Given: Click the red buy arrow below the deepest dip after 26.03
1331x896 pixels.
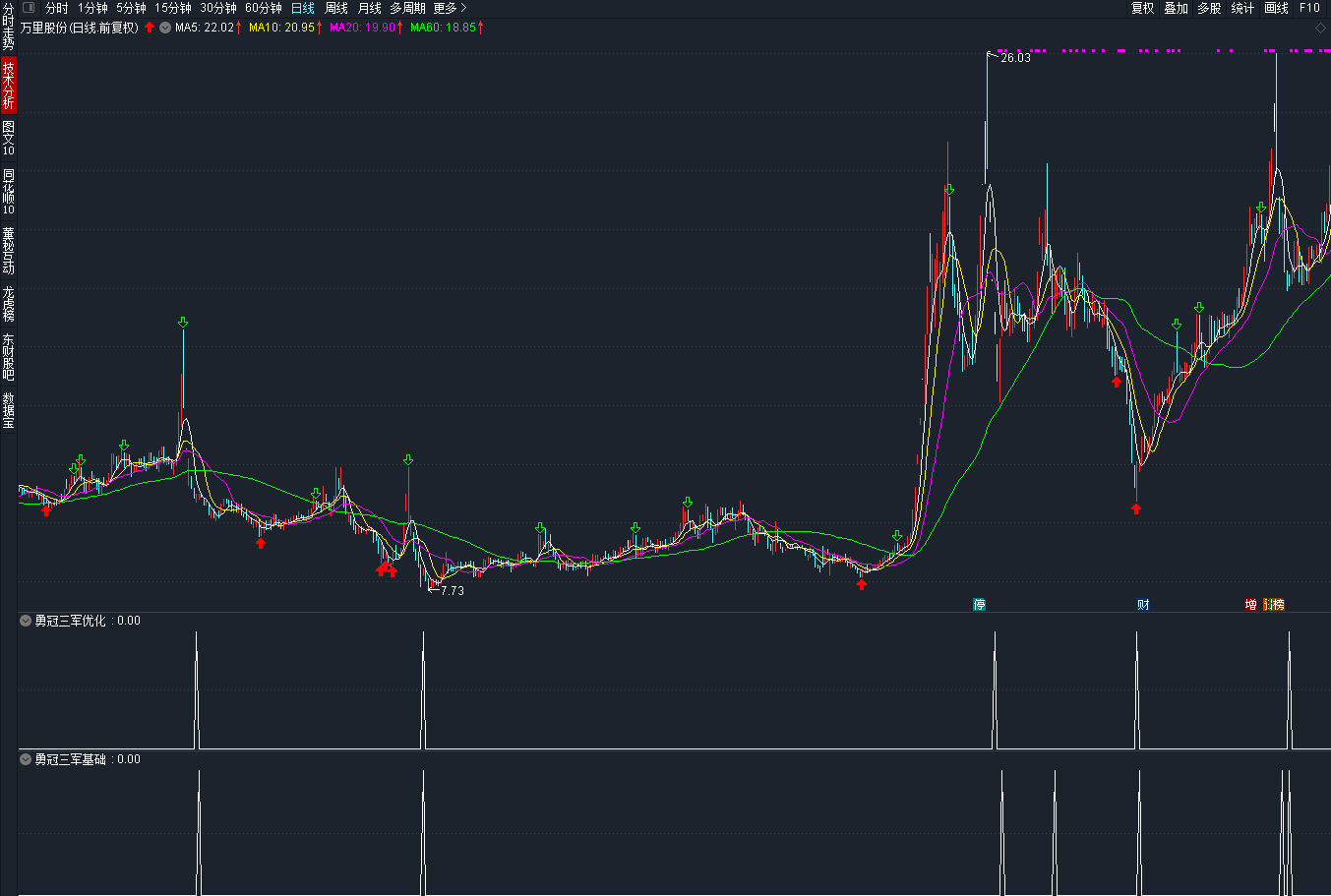Looking at the screenshot, I should pyautogui.click(x=1136, y=508).
